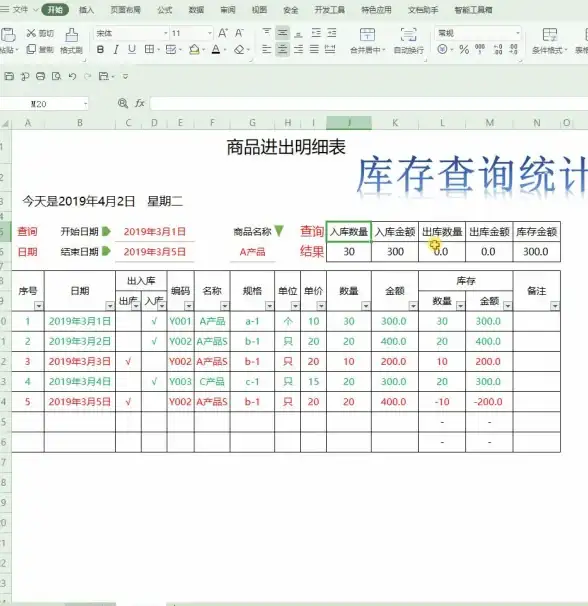Viewport: 588px width, 606px height.
Task: Click the undo arrow icon
Action: click(x=72, y=77)
